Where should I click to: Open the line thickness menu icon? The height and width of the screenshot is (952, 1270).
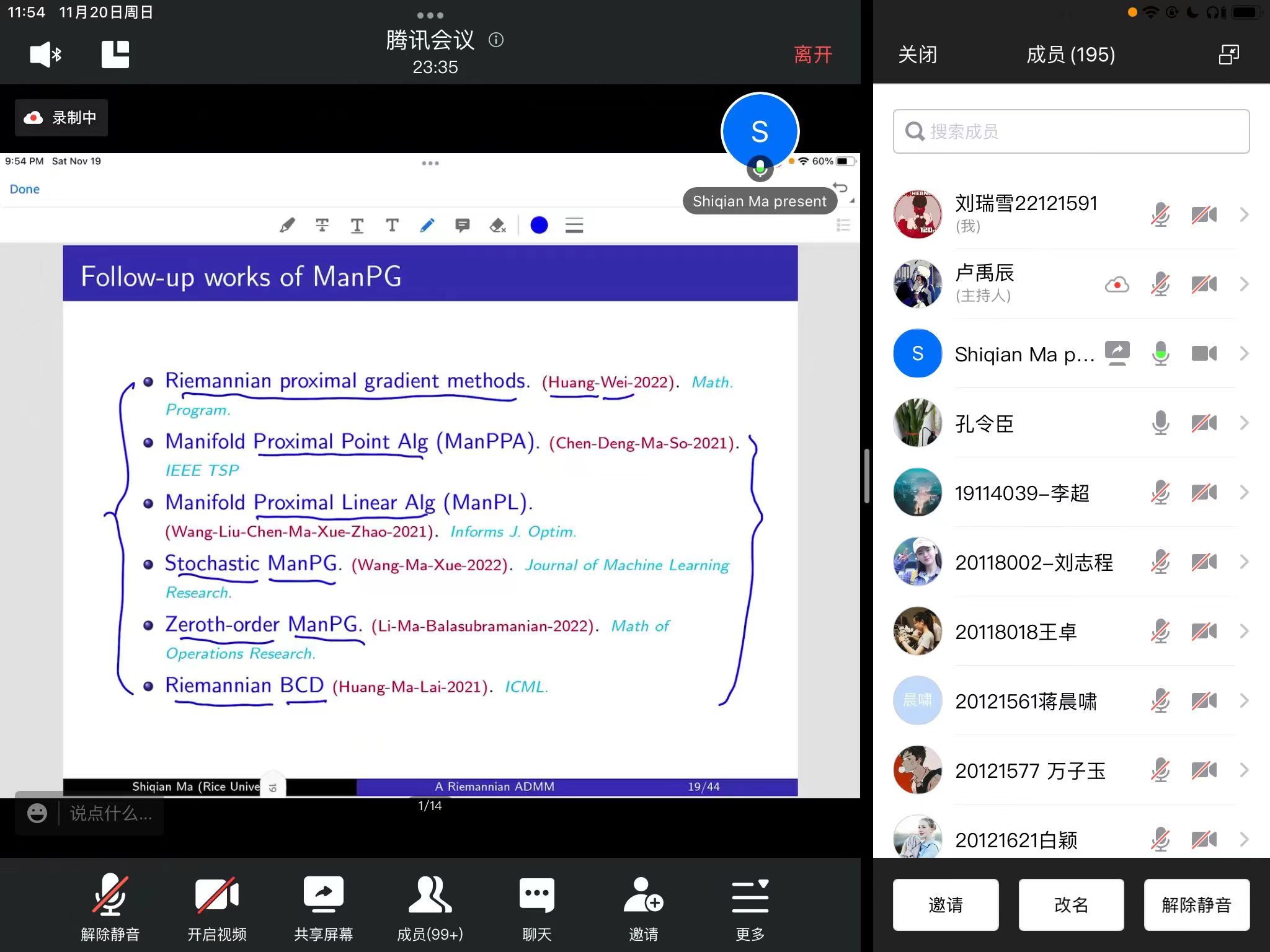pos(574,226)
